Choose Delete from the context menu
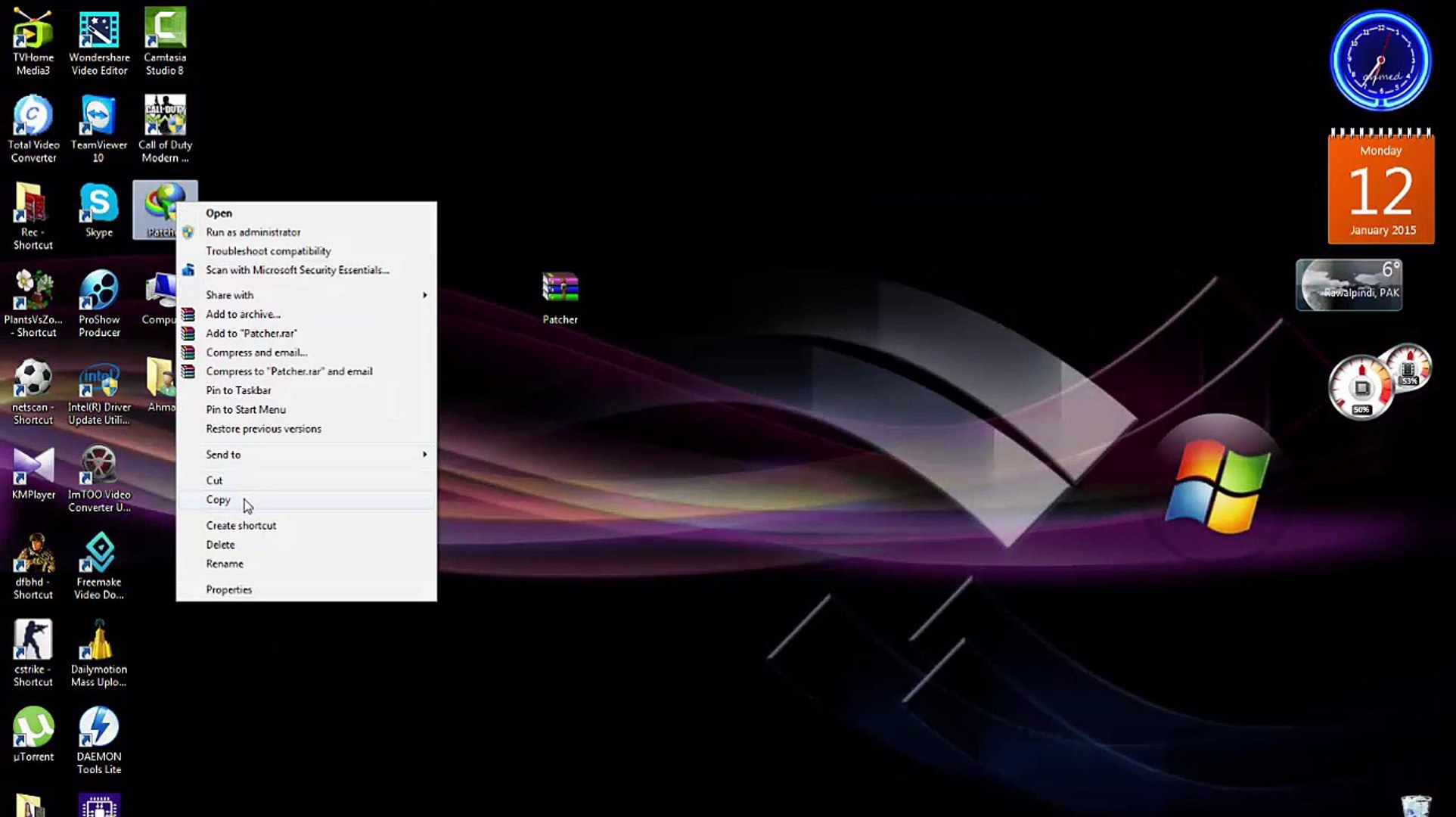 pos(306,545)
